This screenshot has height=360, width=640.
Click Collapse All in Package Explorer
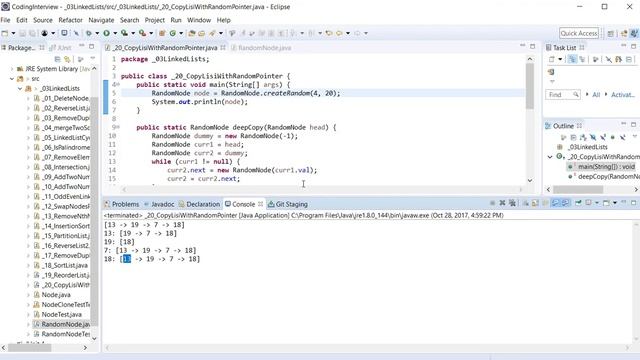(x=58, y=59)
